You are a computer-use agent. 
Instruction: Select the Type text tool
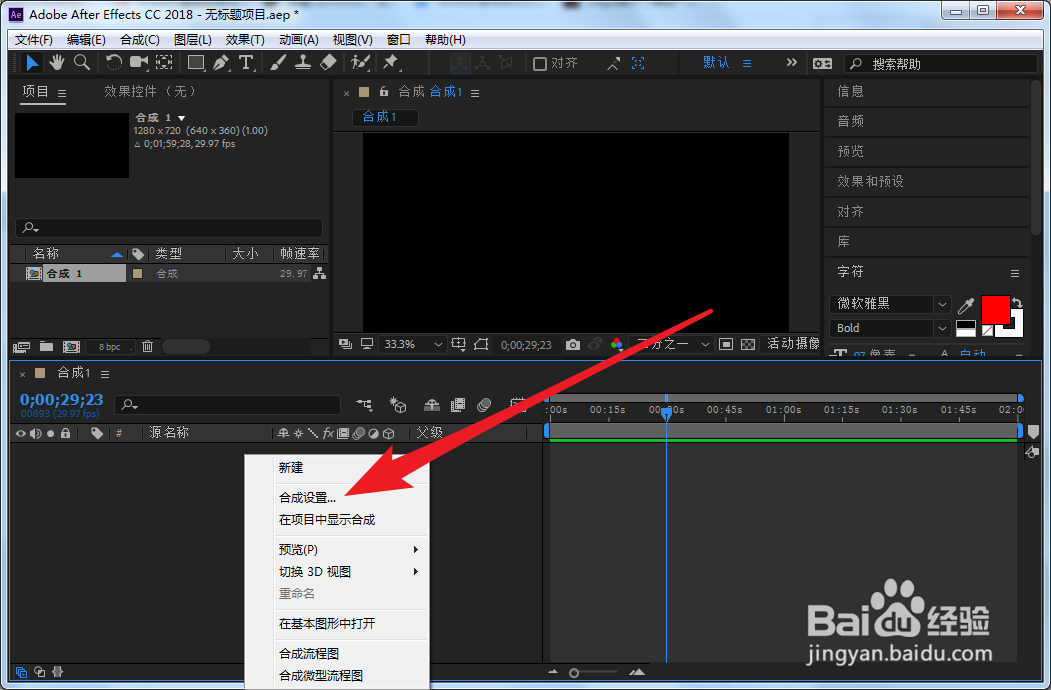click(246, 63)
